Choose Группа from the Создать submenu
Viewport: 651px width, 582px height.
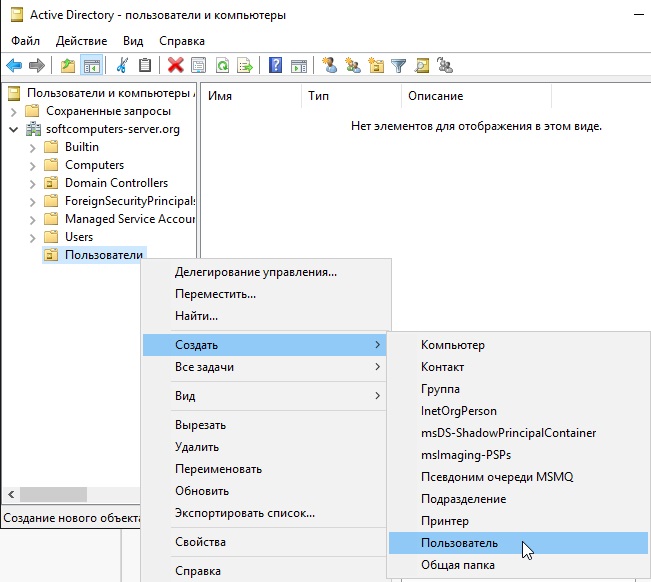(440, 389)
